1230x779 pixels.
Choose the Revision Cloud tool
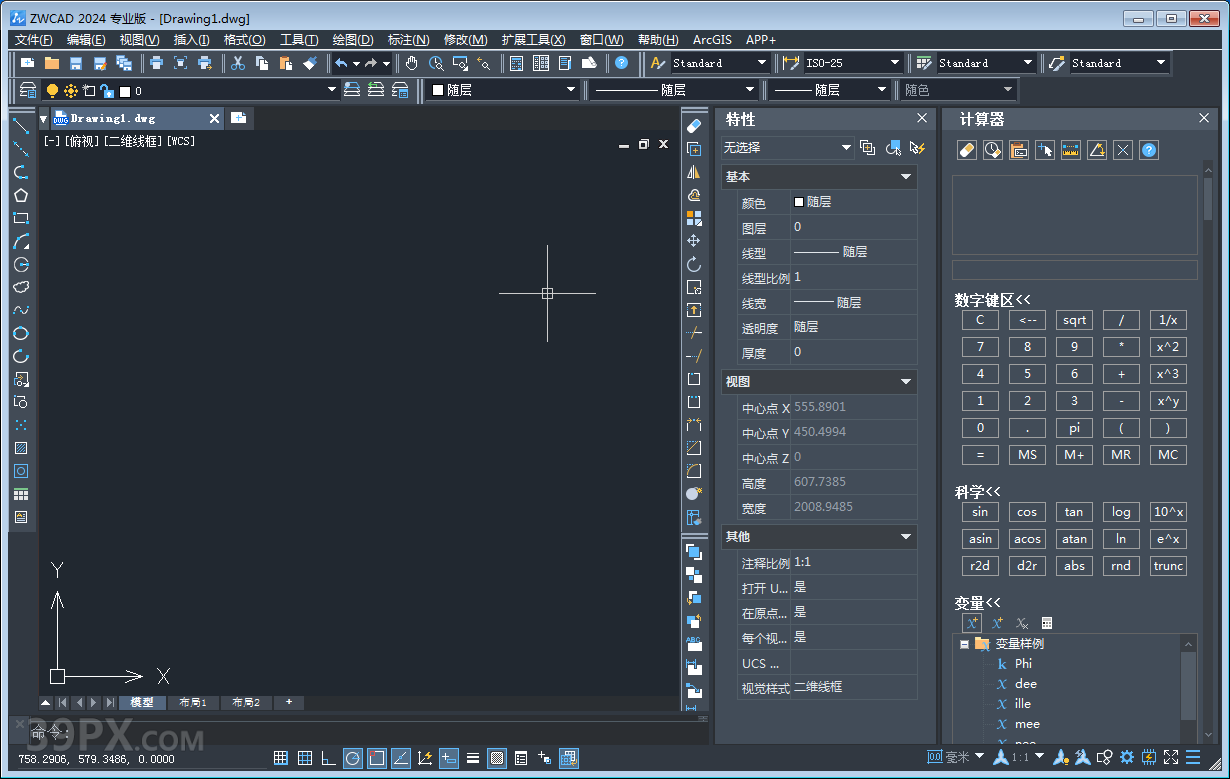[x=21, y=287]
